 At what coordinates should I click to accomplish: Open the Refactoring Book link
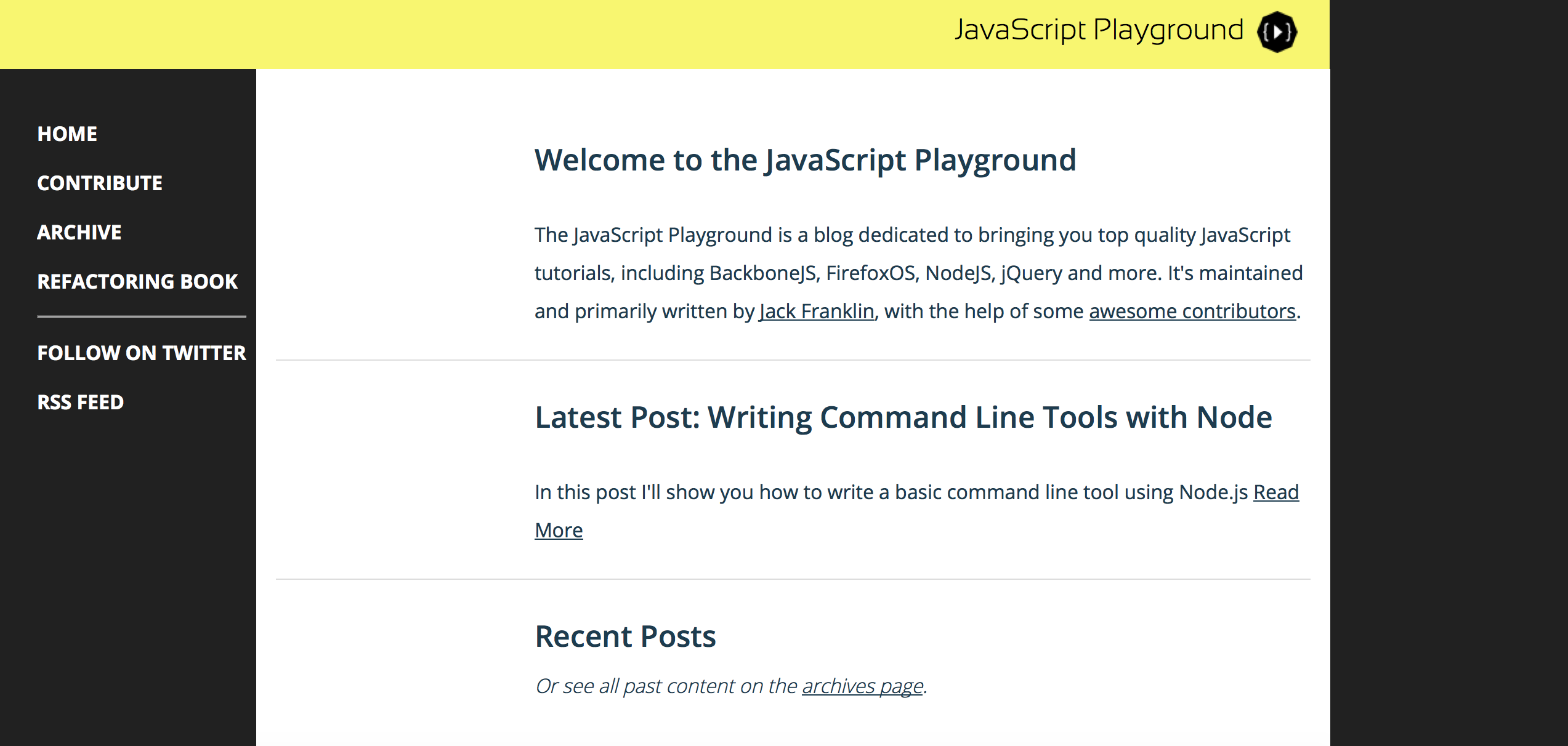pos(137,281)
